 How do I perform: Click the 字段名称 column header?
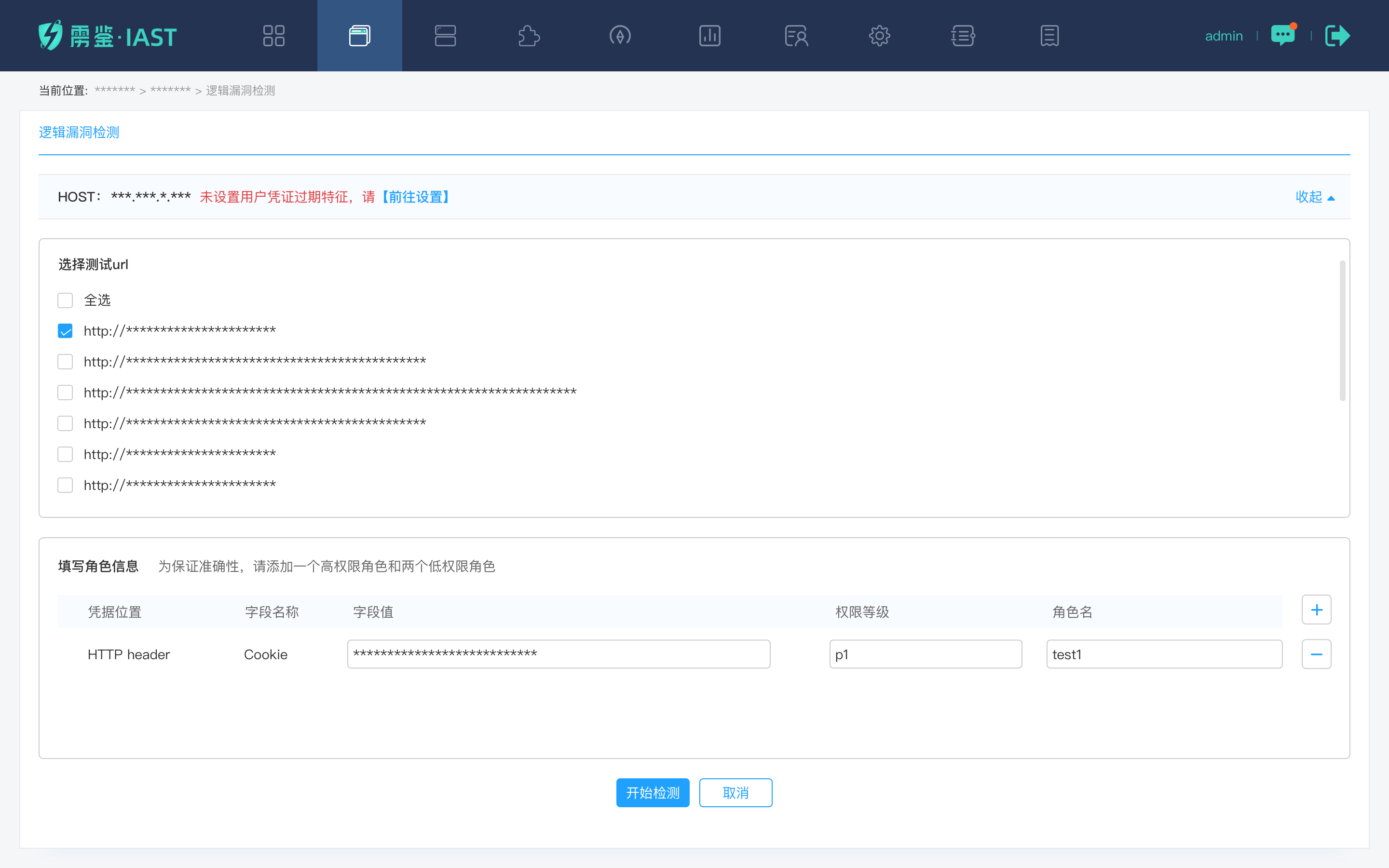(272, 612)
